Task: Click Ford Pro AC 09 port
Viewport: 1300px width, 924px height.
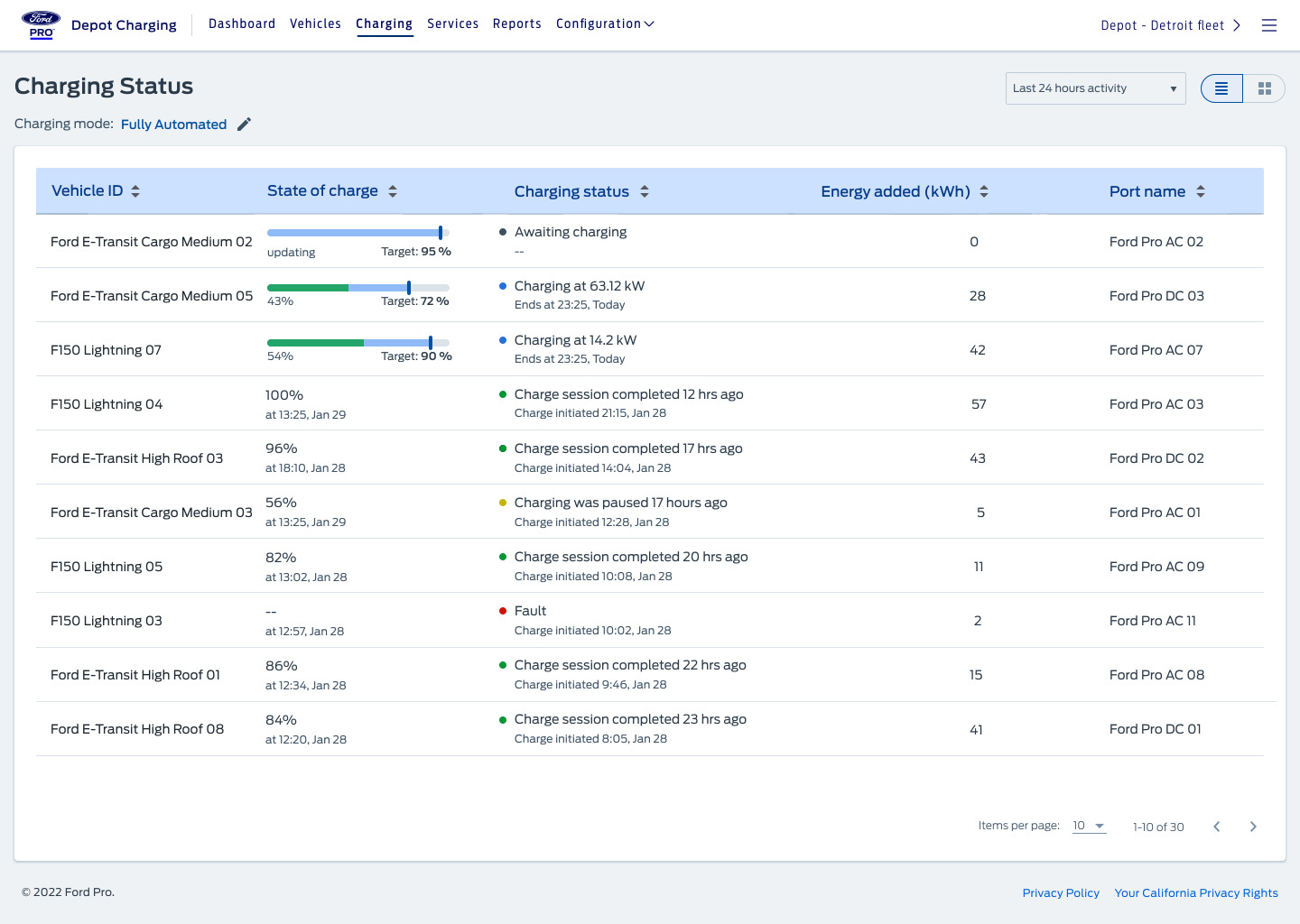Action: [x=1156, y=567]
